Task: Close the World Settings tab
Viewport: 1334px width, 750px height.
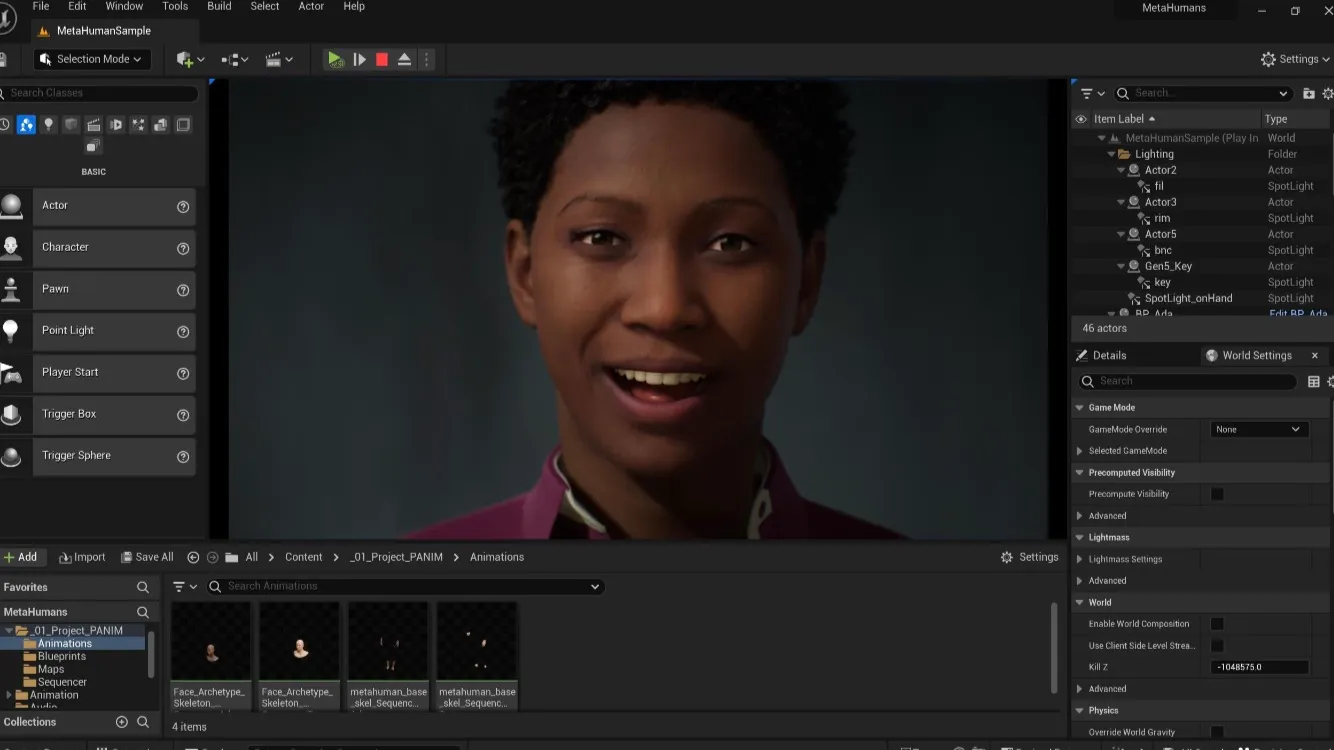Action: click(1315, 355)
